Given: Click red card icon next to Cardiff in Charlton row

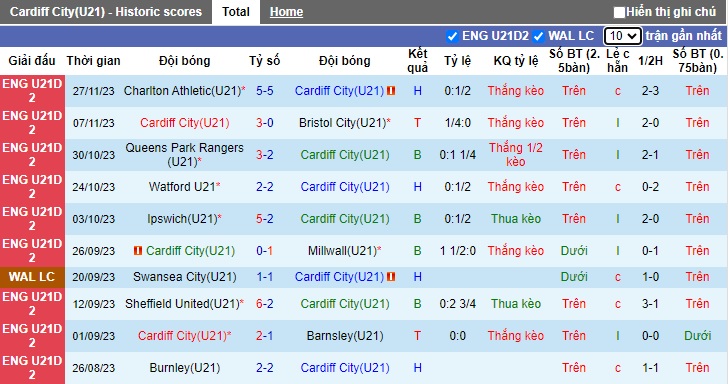Looking at the screenshot, I should coord(391,91).
